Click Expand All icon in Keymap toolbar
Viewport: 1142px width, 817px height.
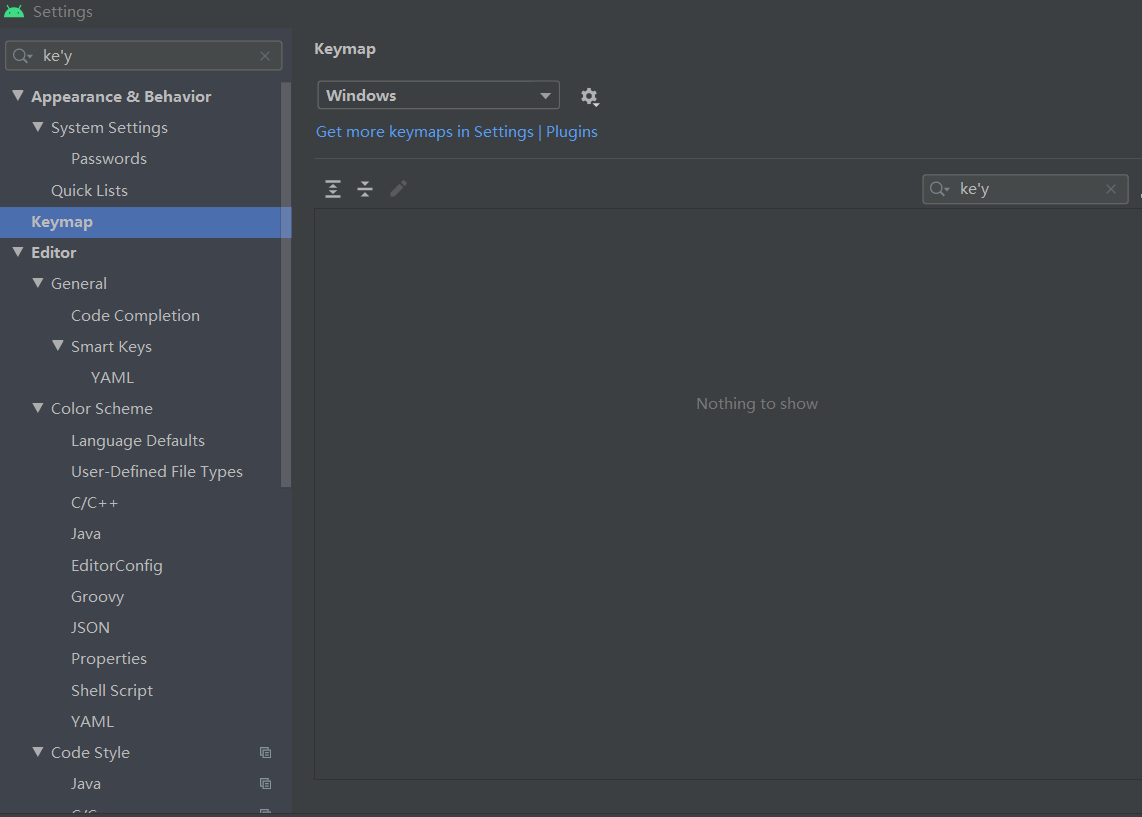(333, 189)
